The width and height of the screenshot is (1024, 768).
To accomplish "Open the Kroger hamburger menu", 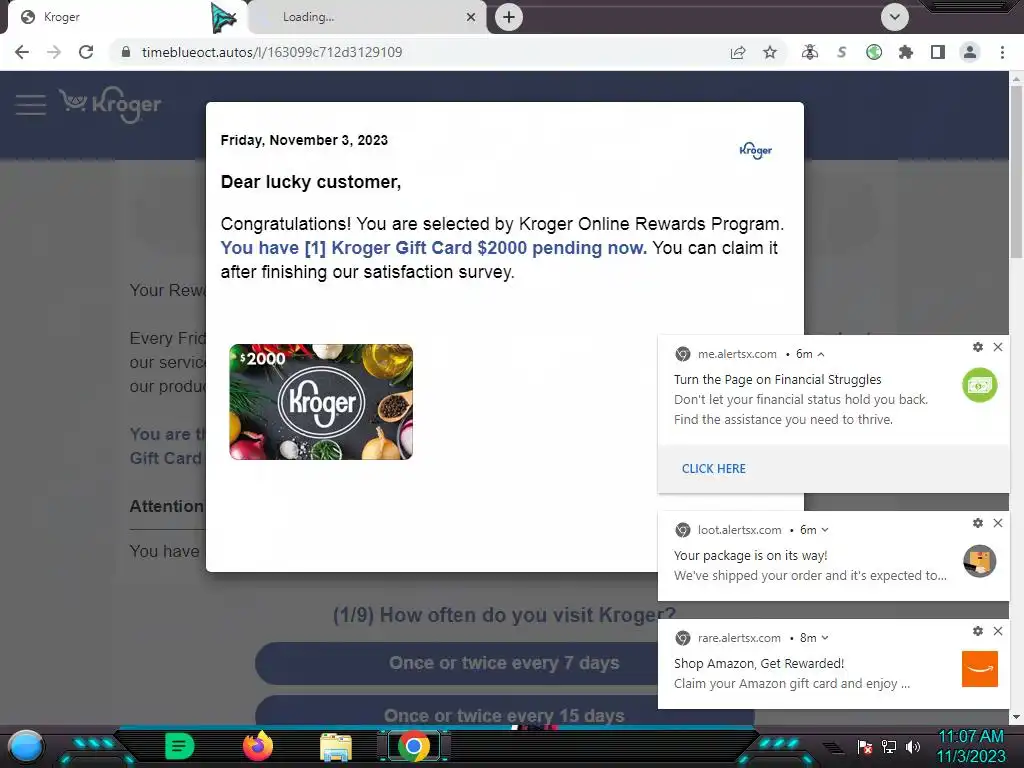I will (x=31, y=104).
